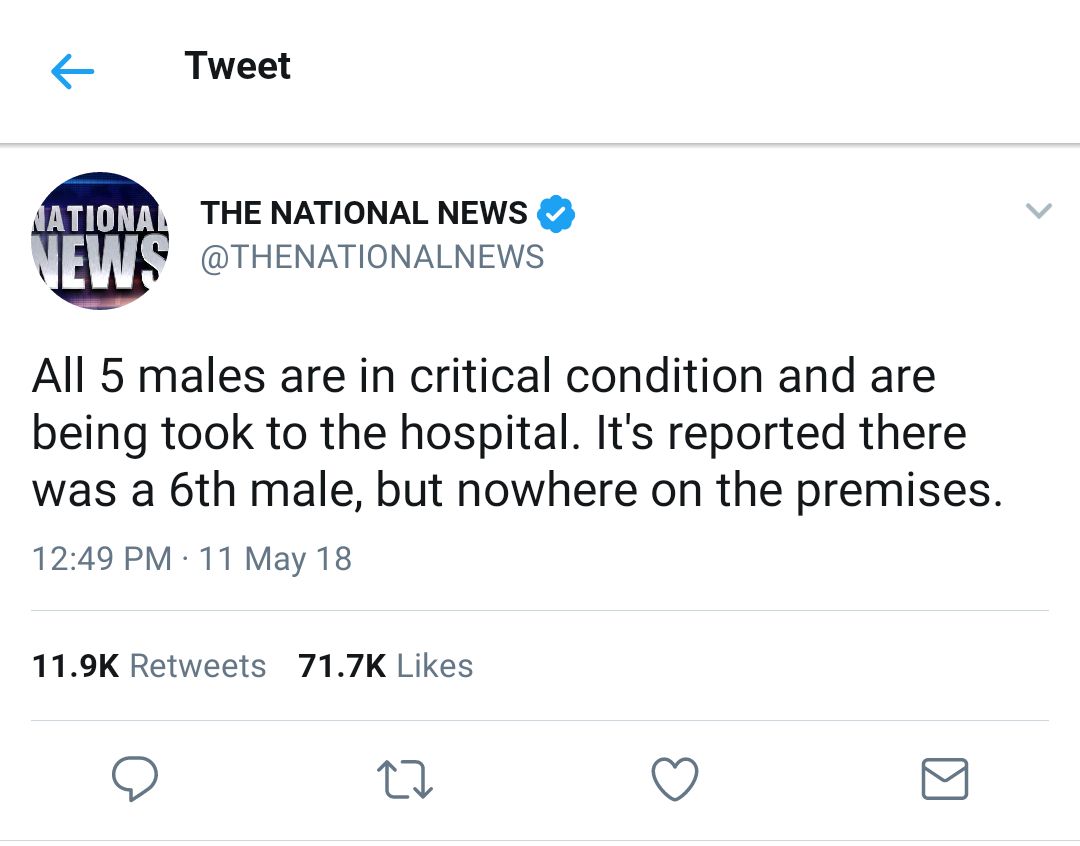Click the 71.7K likes count number
The height and width of the screenshot is (846, 1080).
[342, 666]
